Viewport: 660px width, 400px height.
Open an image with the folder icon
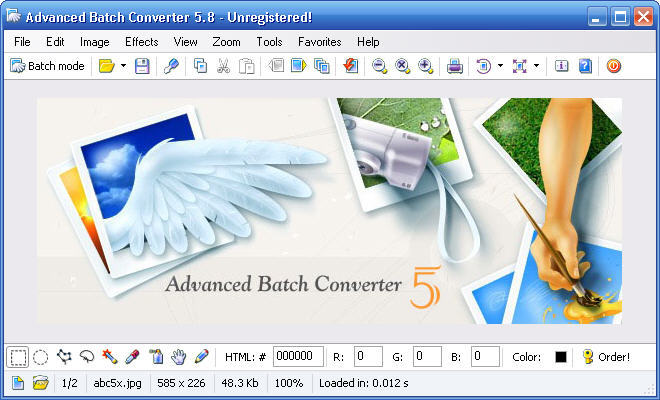coord(106,66)
